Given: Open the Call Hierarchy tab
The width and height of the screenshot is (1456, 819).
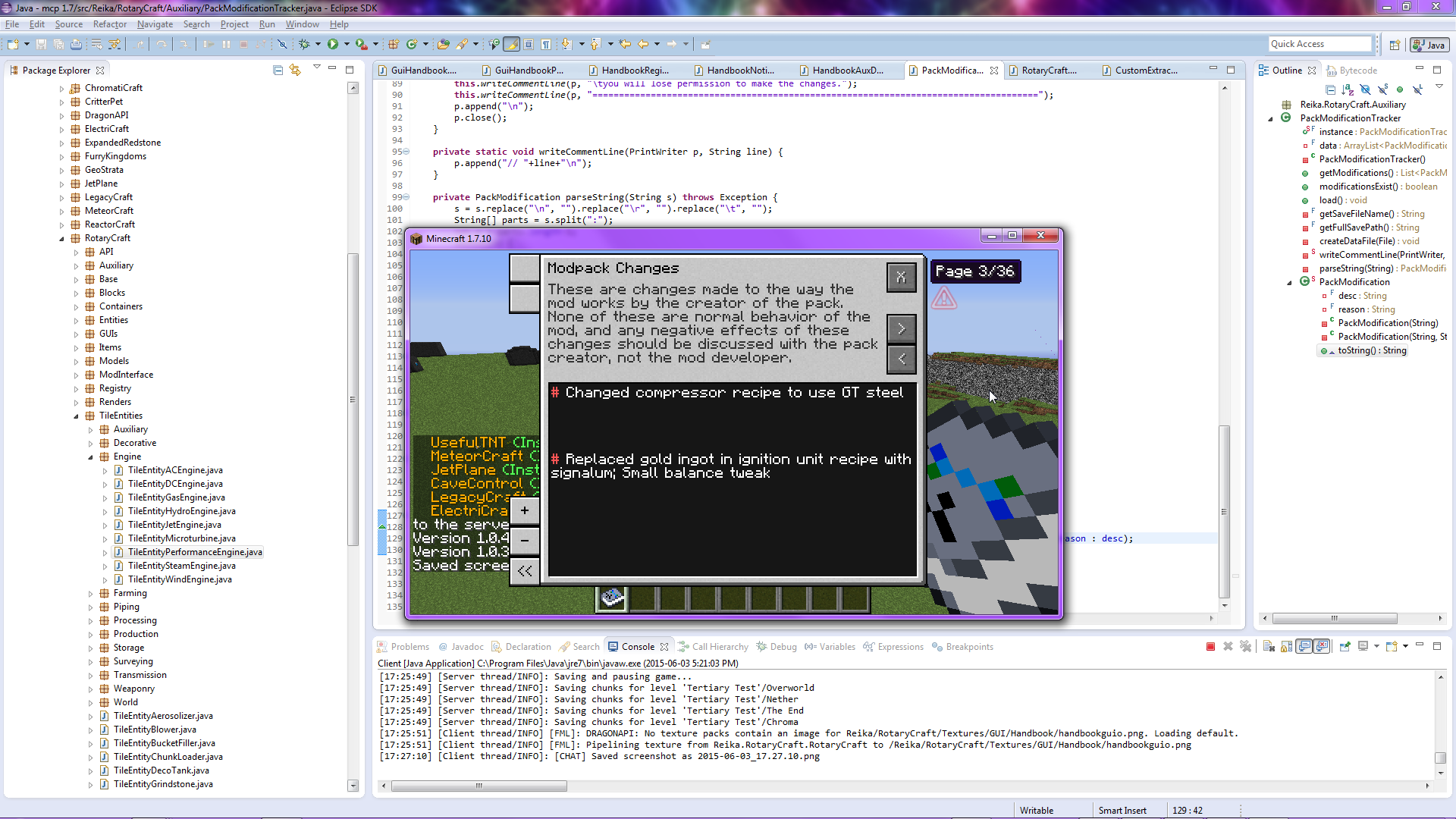Looking at the screenshot, I should [x=713, y=647].
